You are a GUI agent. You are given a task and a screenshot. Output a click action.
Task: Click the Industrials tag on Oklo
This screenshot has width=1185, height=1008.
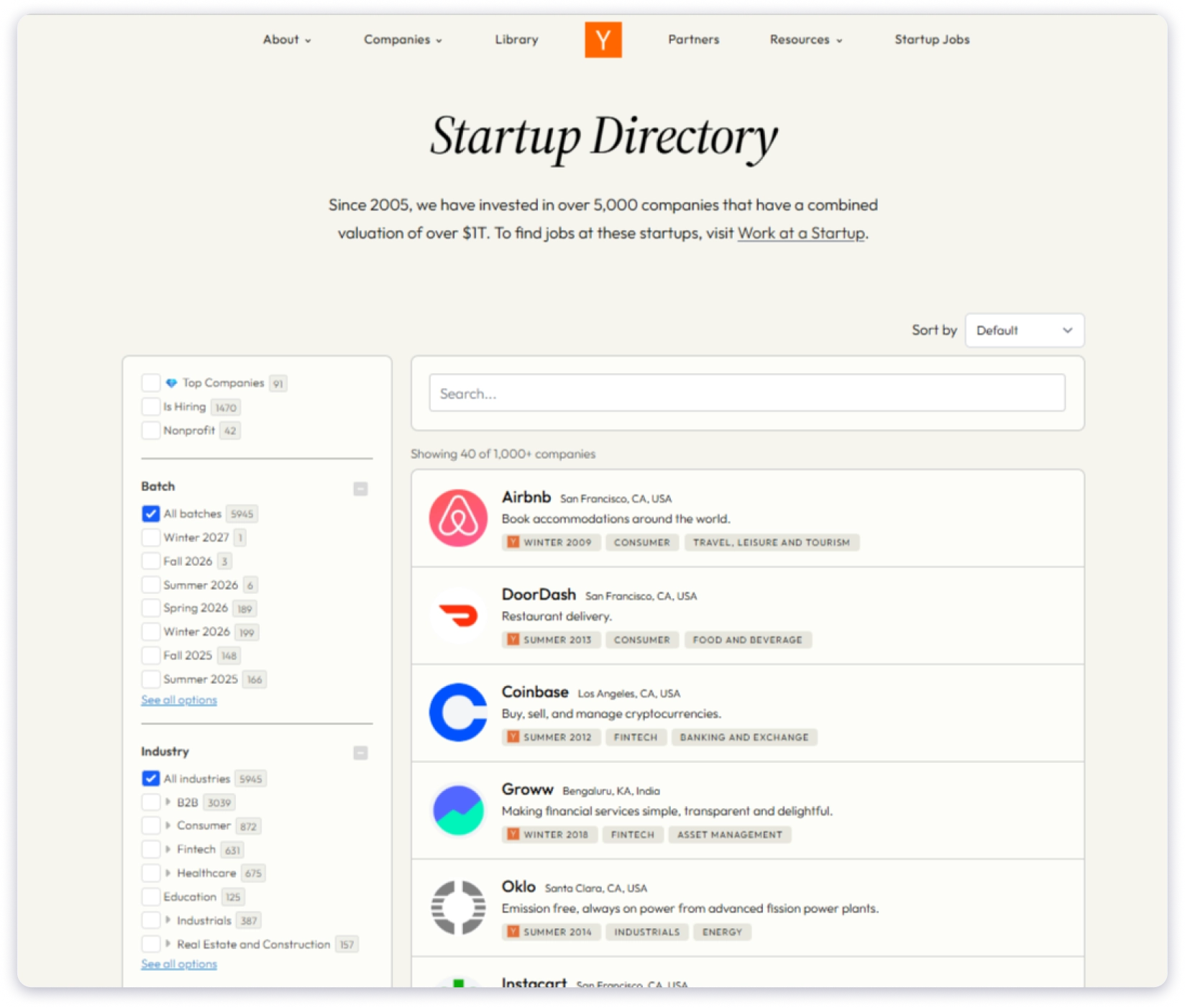[x=646, y=932]
